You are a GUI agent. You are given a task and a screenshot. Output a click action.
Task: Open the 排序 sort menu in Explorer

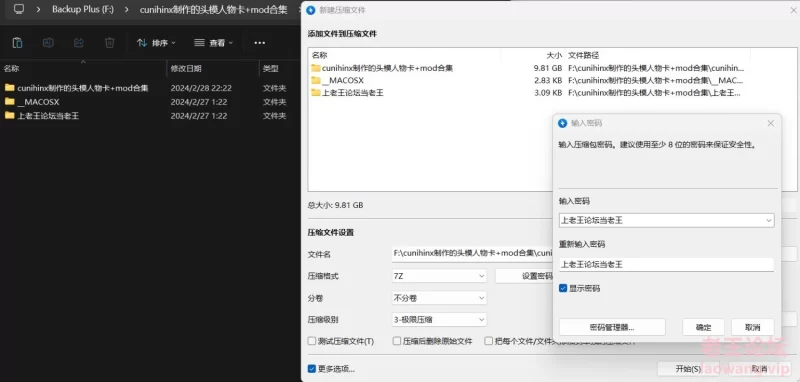[156, 43]
